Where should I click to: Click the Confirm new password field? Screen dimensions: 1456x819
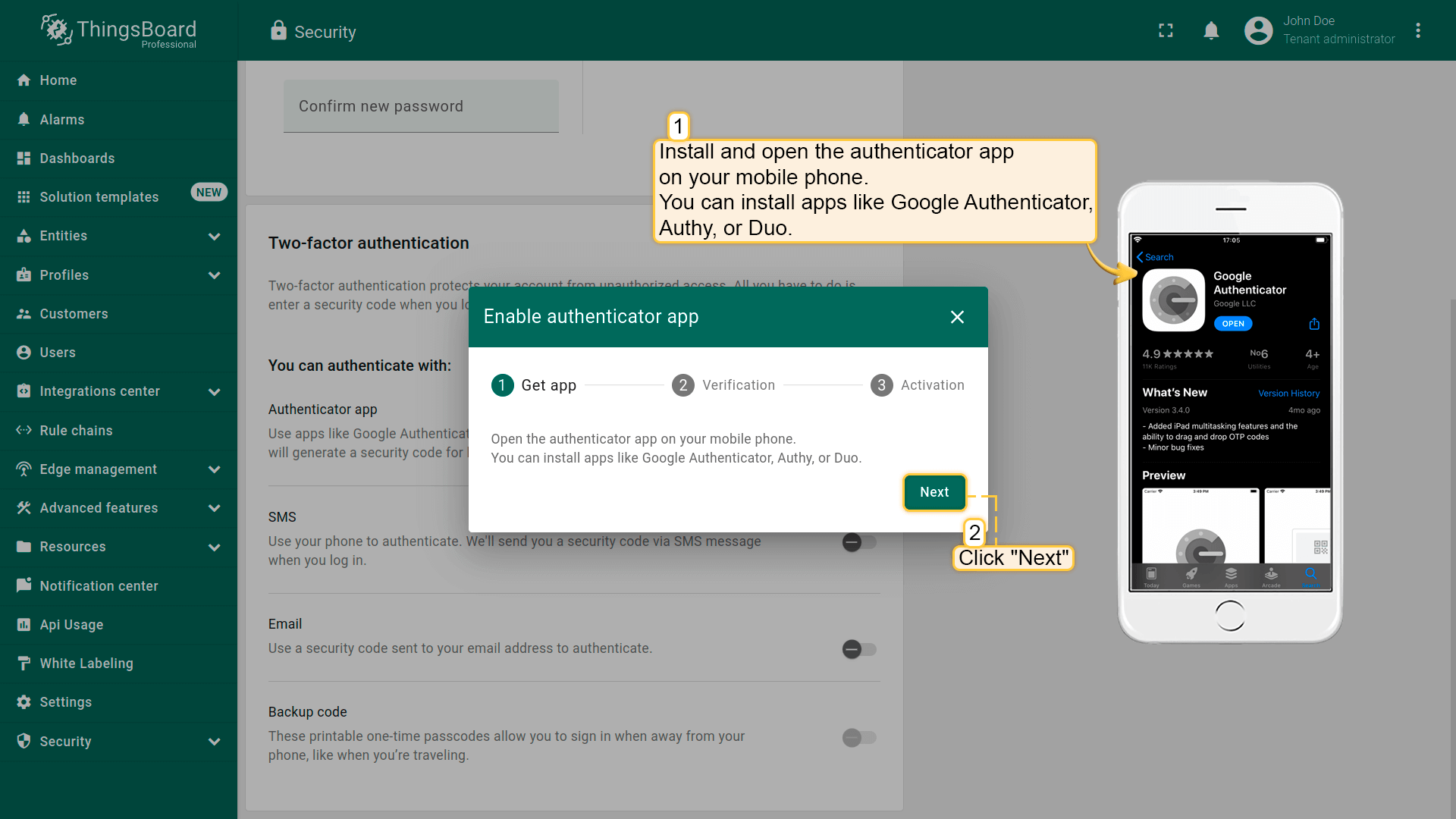[x=421, y=107]
